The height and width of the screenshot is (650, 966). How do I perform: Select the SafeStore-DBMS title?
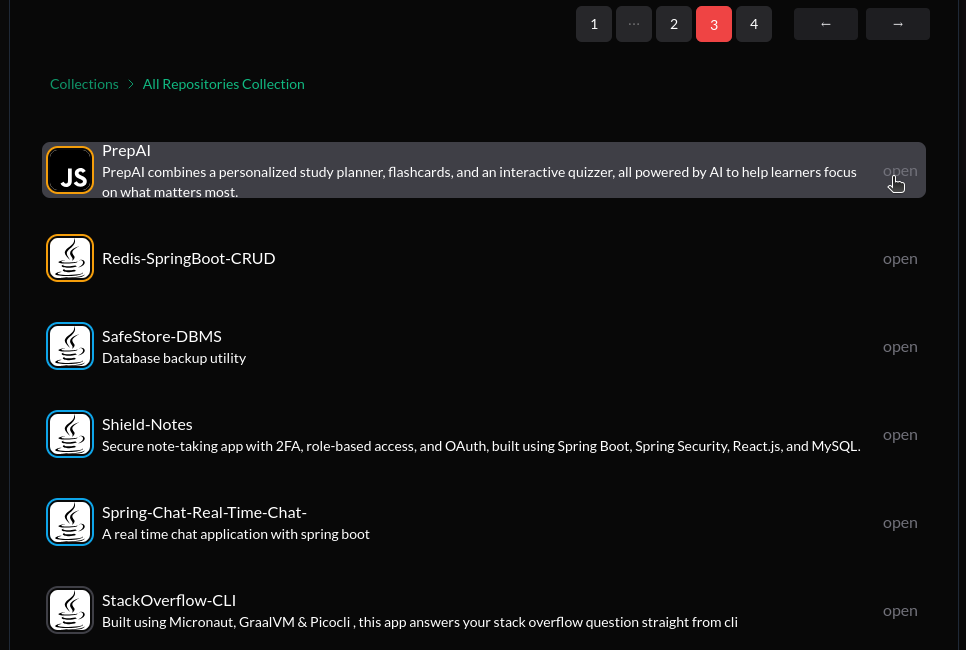161,336
